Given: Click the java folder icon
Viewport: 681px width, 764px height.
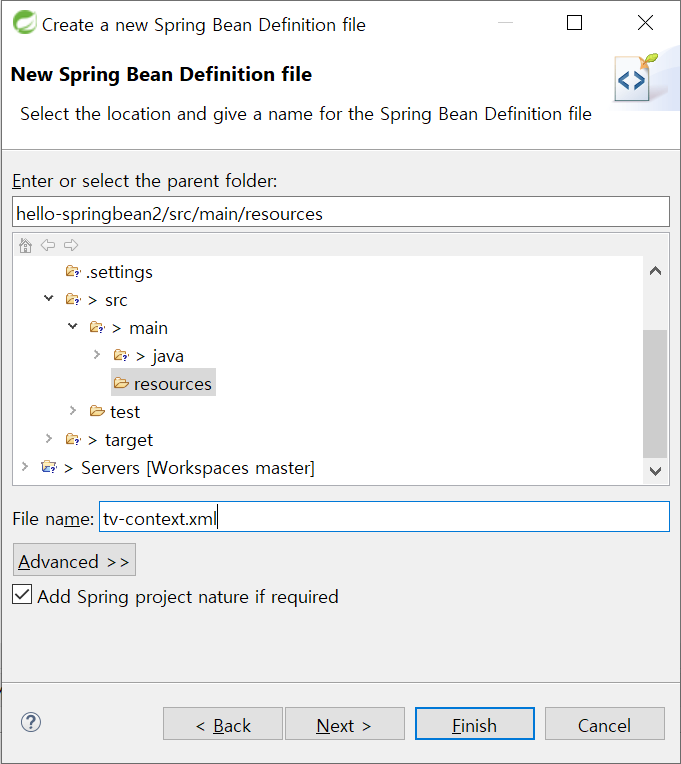Looking at the screenshot, I should click(x=121, y=355).
